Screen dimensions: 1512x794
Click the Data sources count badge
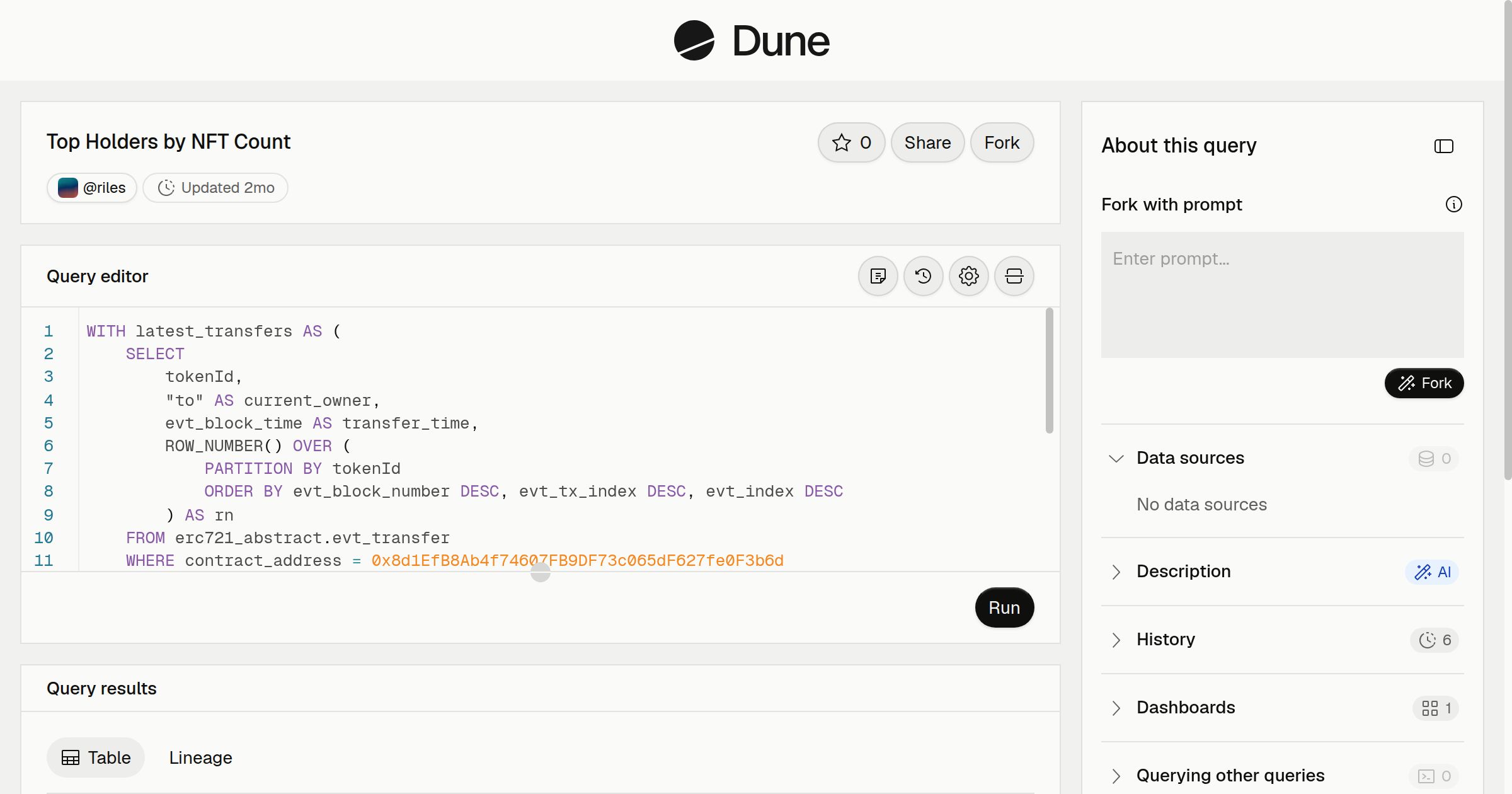1434,458
